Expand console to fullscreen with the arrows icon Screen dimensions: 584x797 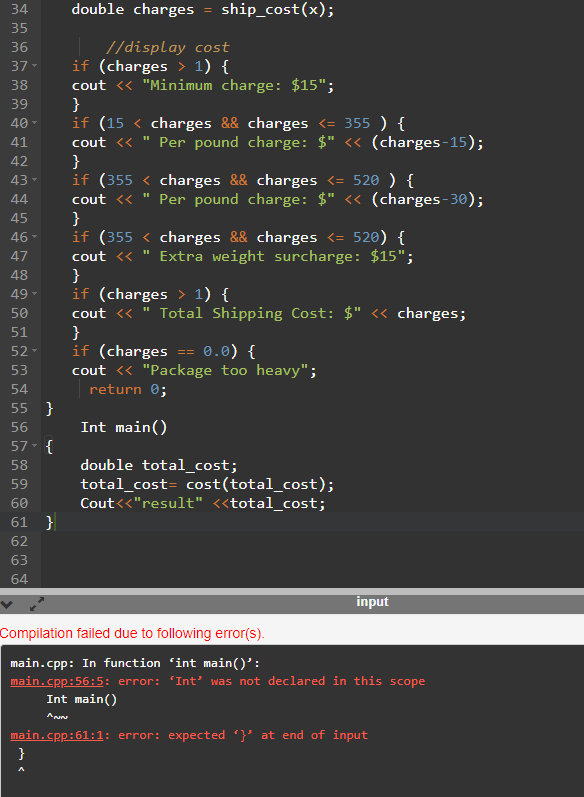pyautogui.click(x=37, y=604)
